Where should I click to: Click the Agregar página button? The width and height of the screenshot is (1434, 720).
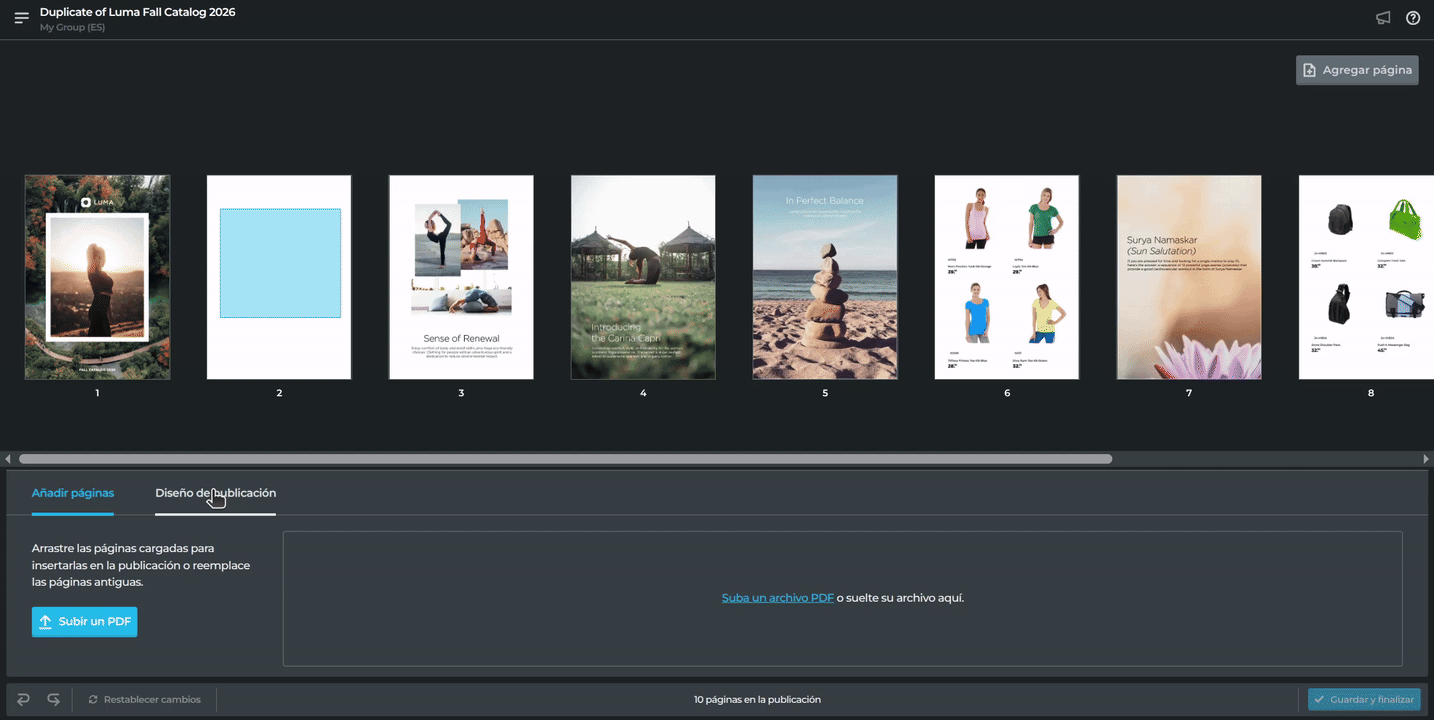1357,70
